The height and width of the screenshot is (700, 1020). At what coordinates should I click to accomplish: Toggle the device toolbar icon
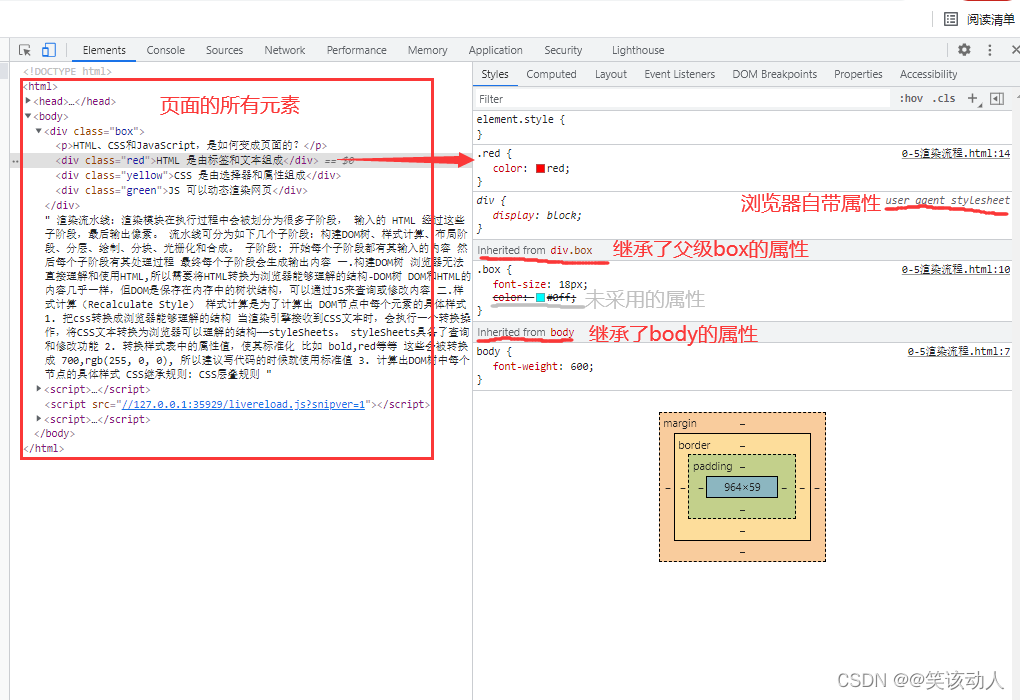tap(49, 50)
